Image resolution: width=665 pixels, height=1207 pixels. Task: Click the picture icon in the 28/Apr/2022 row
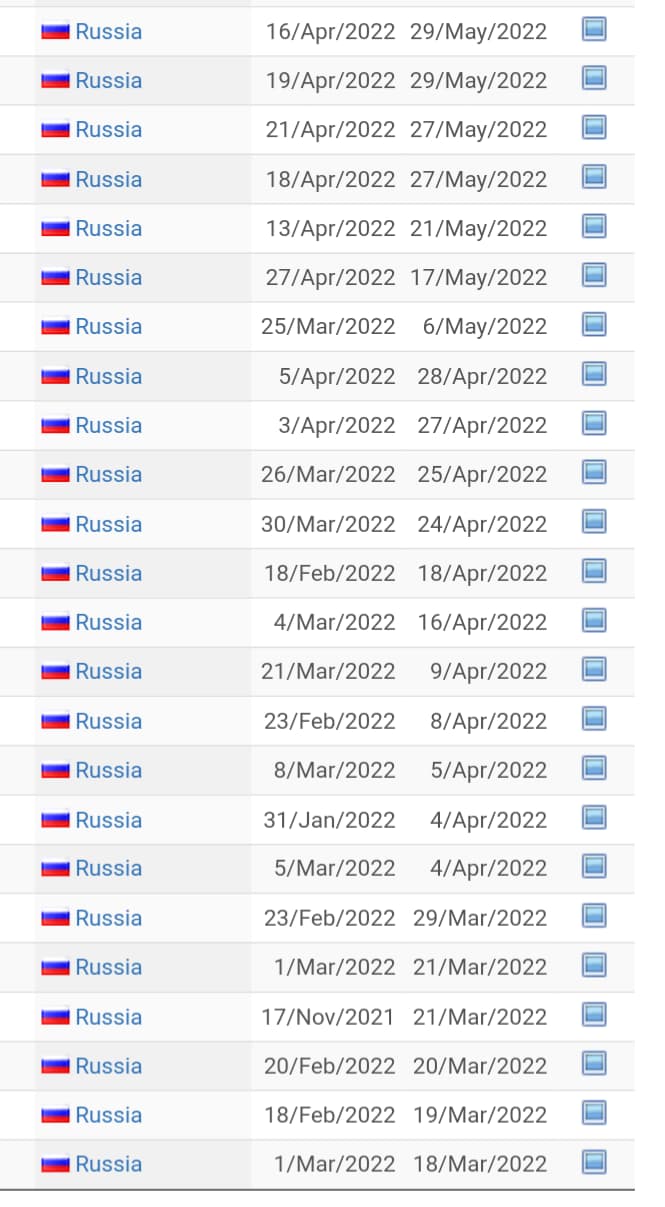(594, 375)
